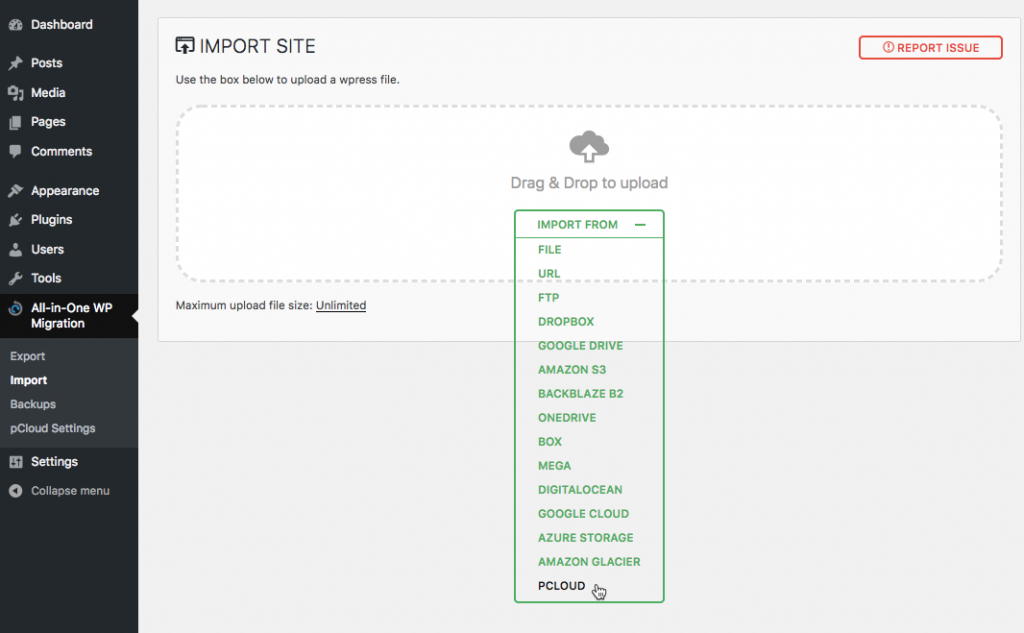Click the Users person icon
The width and height of the screenshot is (1024, 633).
(x=16, y=250)
